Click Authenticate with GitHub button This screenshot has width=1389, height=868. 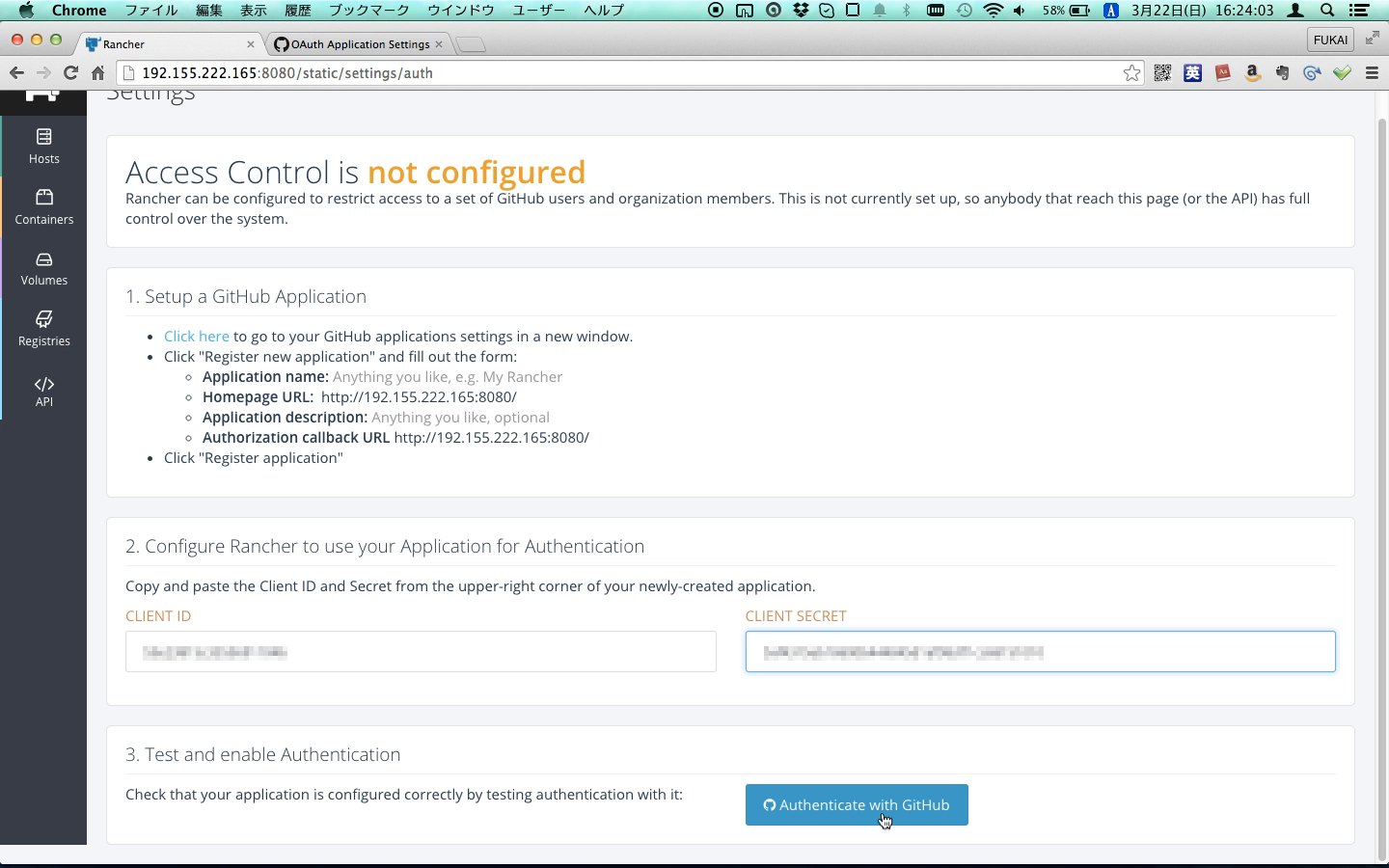(x=857, y=805)
